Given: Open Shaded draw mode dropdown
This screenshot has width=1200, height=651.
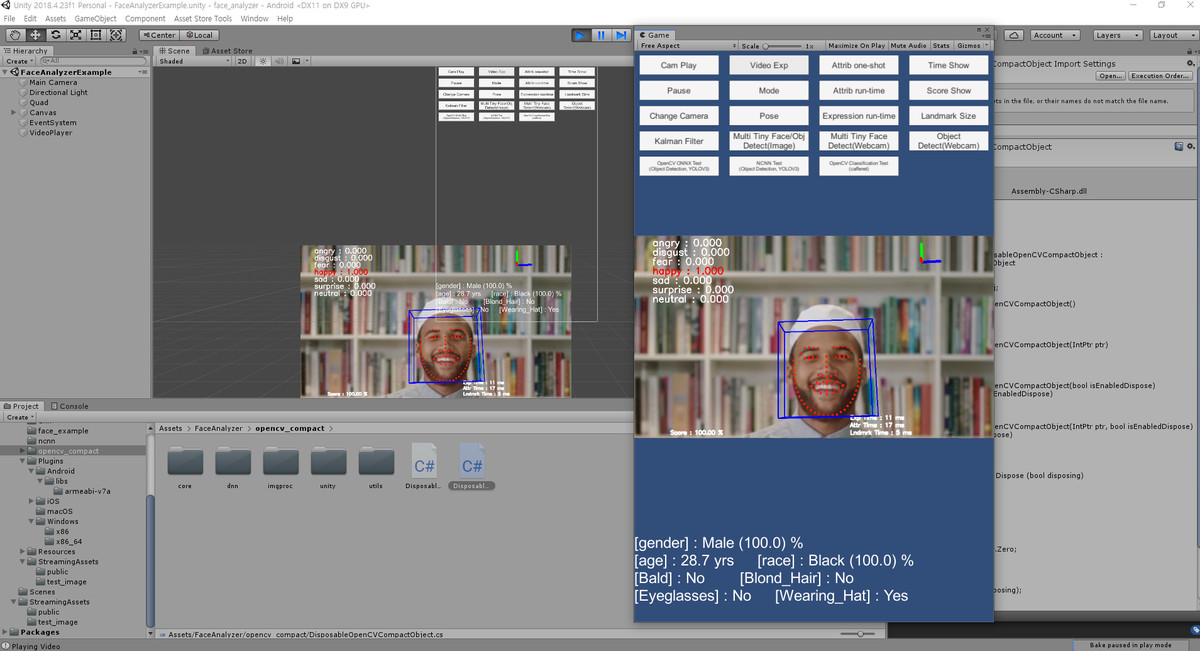Looking at the screenshot, I should coord(194,61).
